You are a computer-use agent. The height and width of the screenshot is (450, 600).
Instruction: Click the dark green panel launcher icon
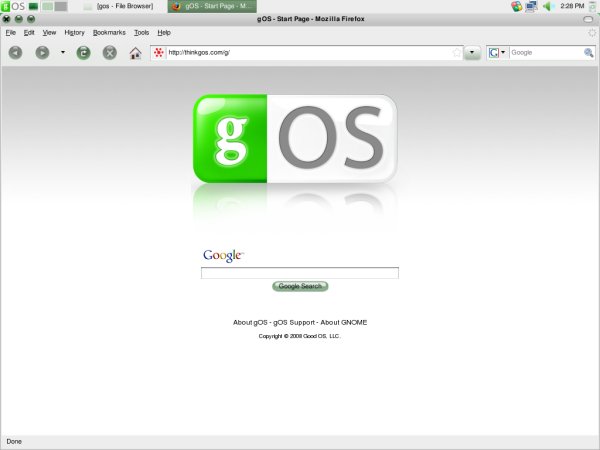(34, 6)
